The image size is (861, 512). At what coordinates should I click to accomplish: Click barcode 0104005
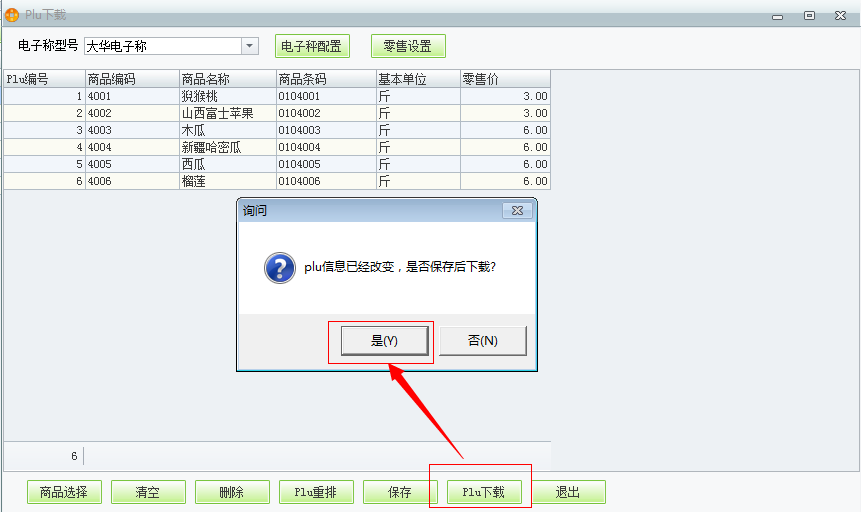(x=326, y=164)
